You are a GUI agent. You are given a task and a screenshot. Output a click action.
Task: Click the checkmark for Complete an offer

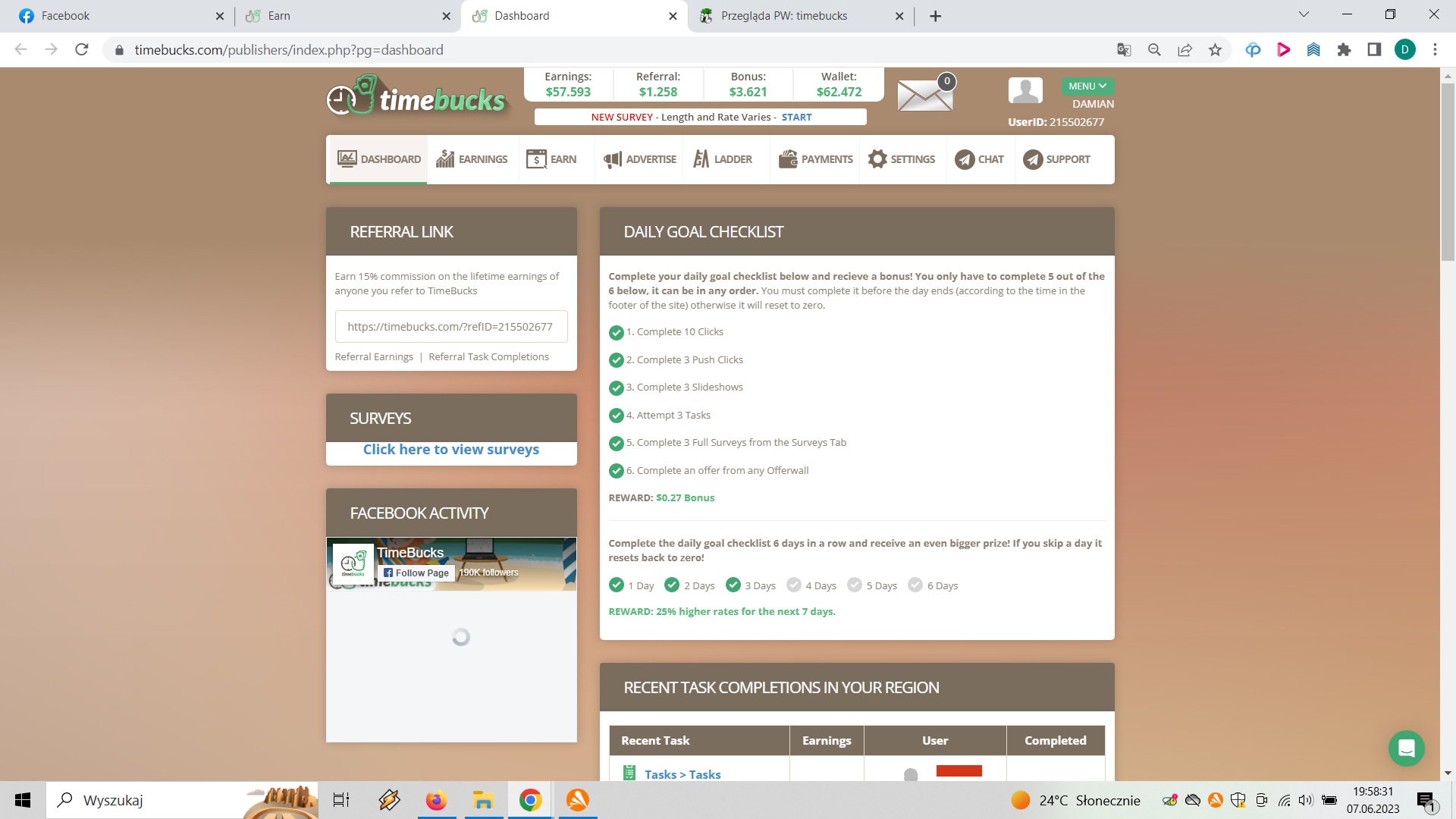pyautogui.click(x=616, y=471)
